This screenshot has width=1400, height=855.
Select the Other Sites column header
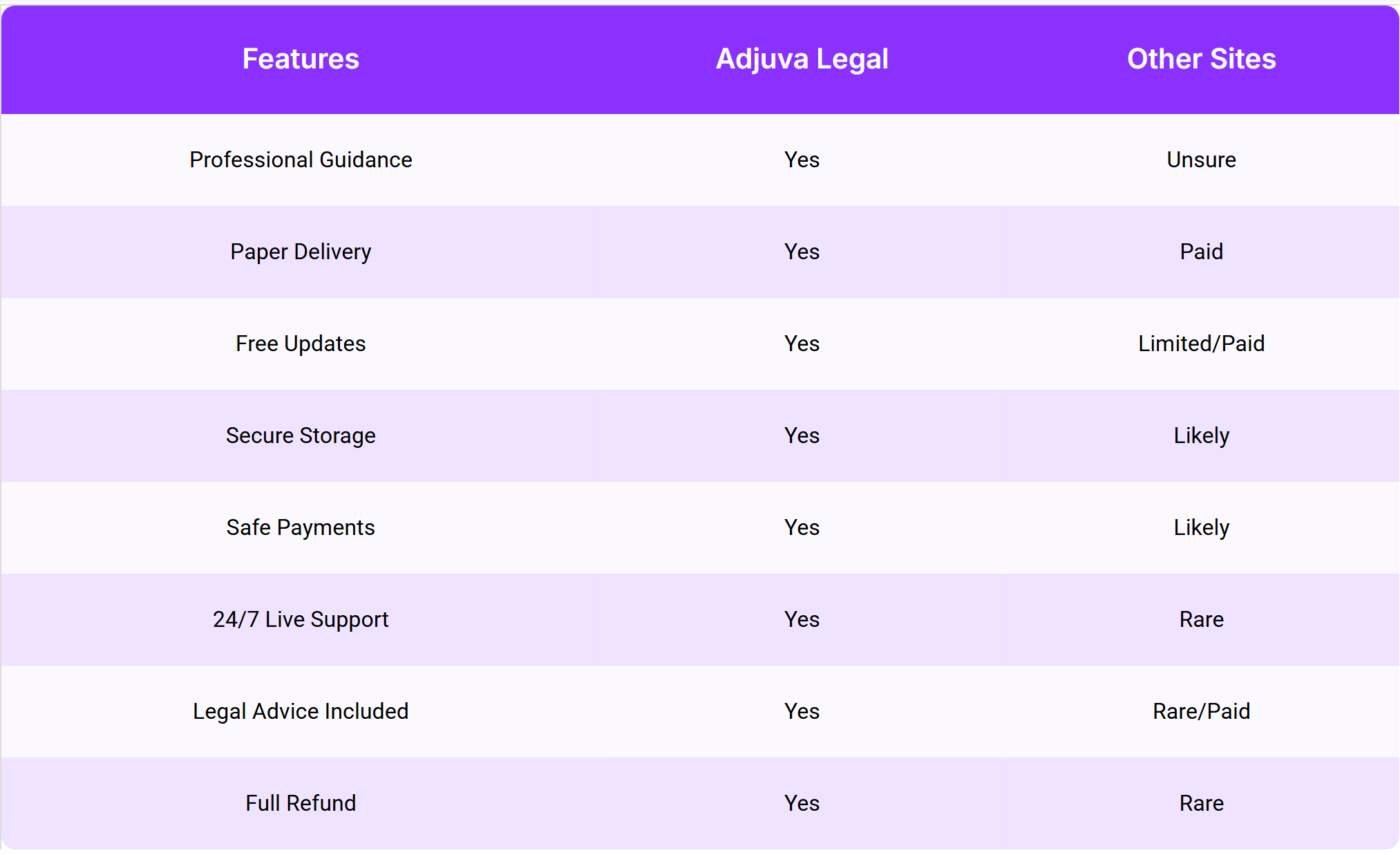pyautogui.click(x=1201, y=59)
